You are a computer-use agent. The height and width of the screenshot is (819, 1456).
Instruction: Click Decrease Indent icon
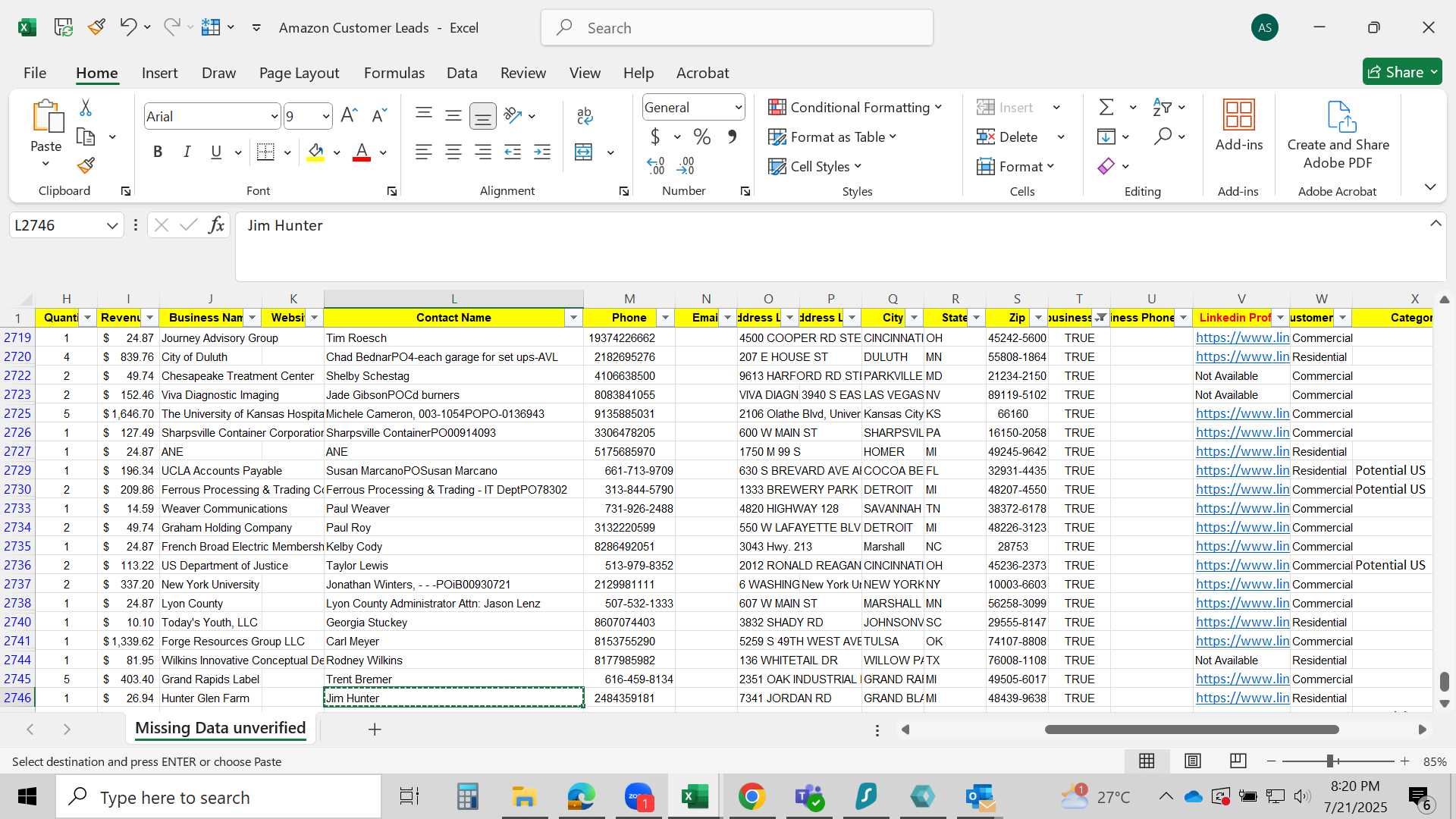coord(513,152)
